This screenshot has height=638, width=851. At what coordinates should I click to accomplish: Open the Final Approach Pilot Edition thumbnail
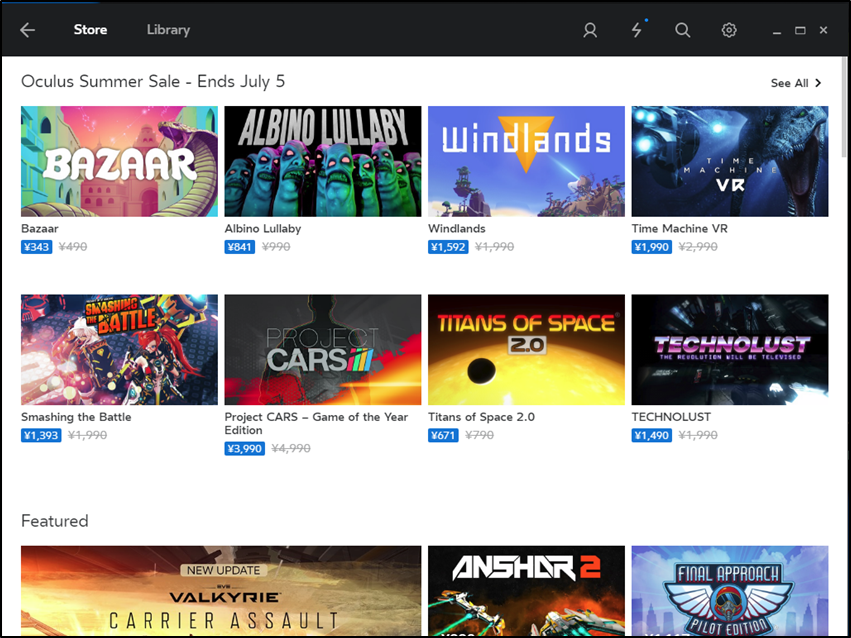730,590
